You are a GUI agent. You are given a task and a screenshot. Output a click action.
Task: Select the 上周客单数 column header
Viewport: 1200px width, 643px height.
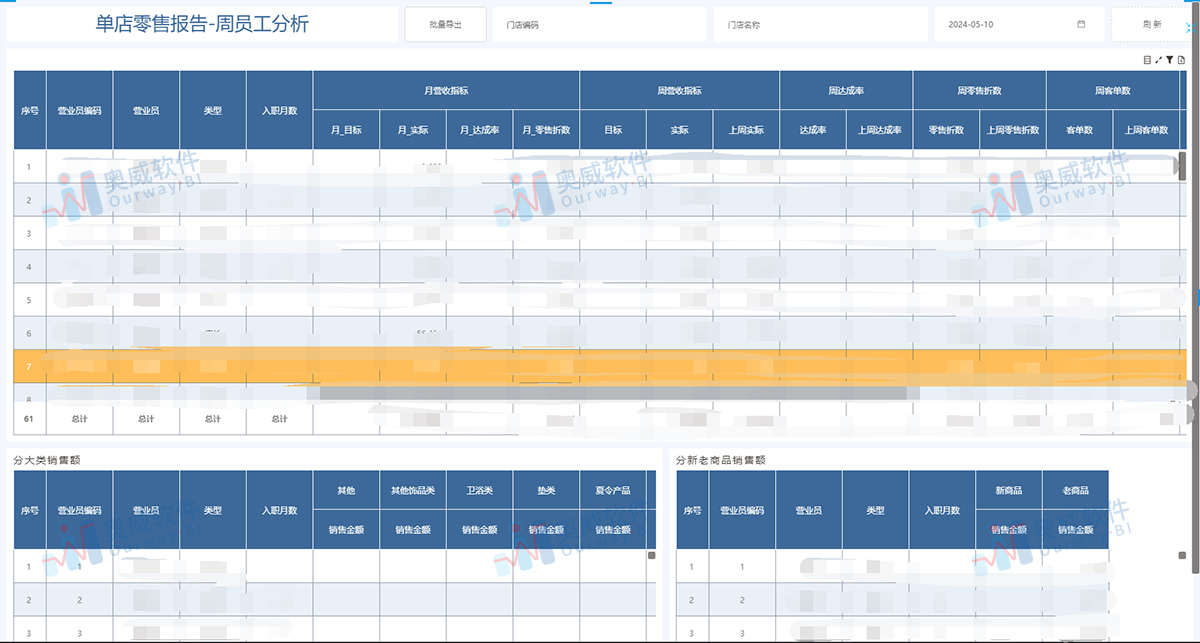pyautogui.click(x=1146, y=130)
